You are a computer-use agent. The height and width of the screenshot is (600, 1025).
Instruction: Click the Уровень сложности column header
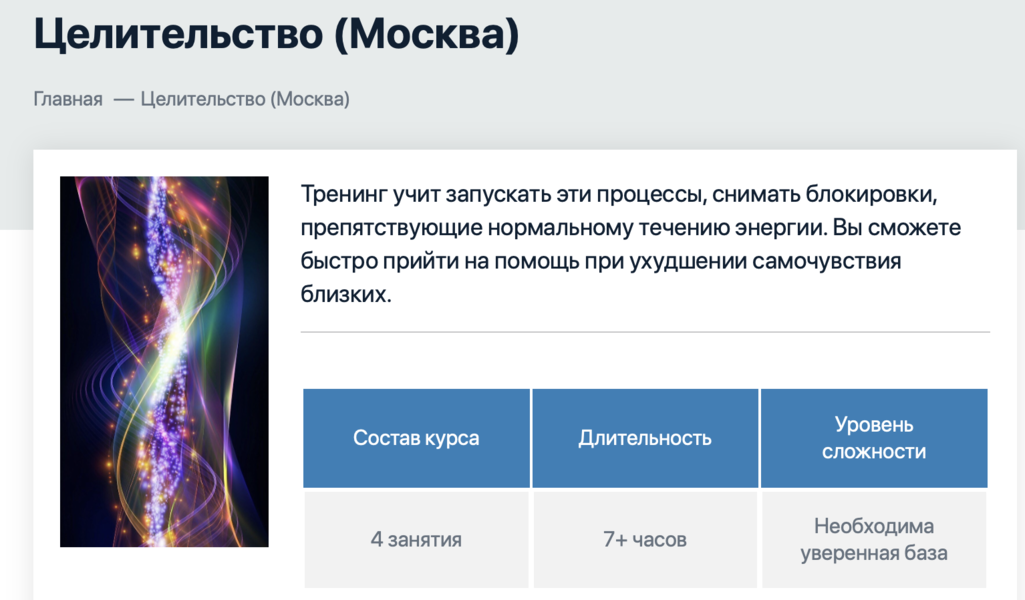click(874, 438)
